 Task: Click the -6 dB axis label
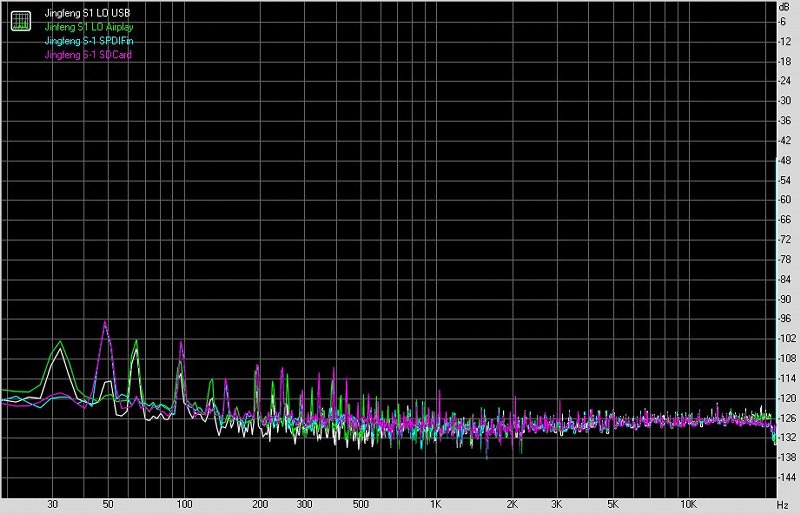[x=781, y=21]
